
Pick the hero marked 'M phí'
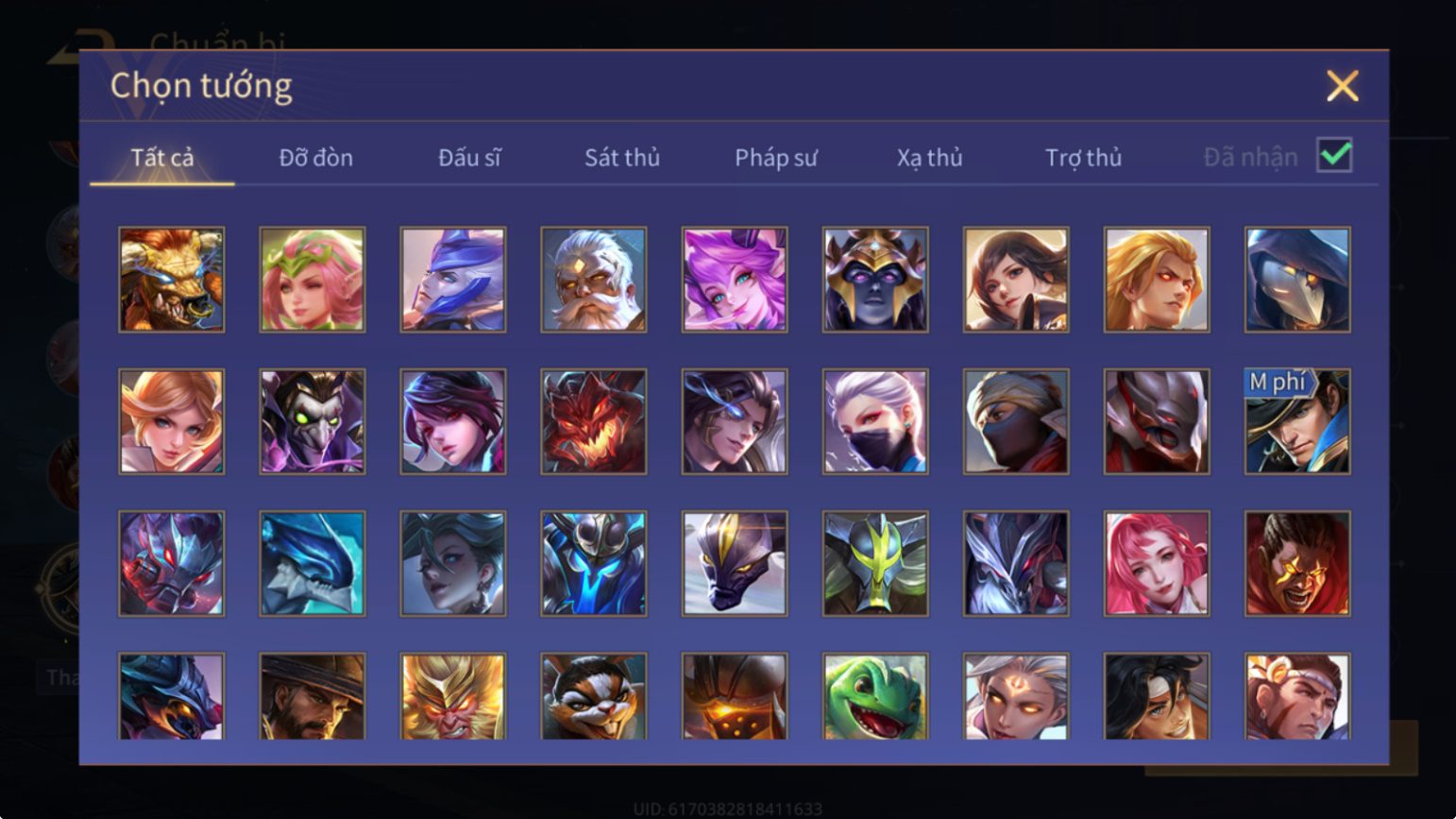(x=1297, y=421)
